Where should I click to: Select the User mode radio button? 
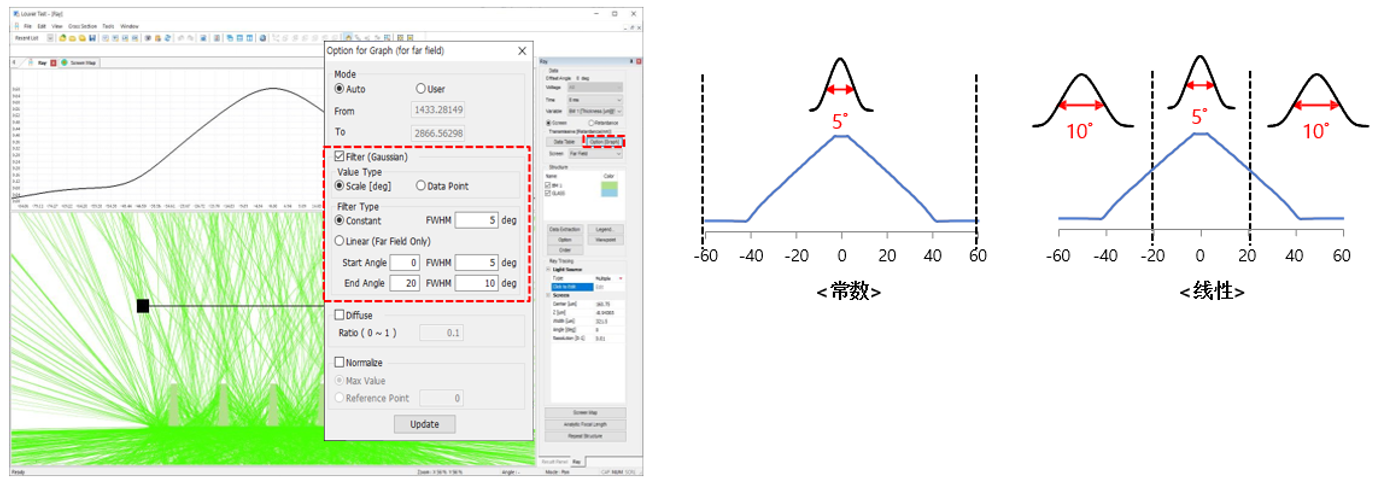pyautogui.click(x=421, y=89)
